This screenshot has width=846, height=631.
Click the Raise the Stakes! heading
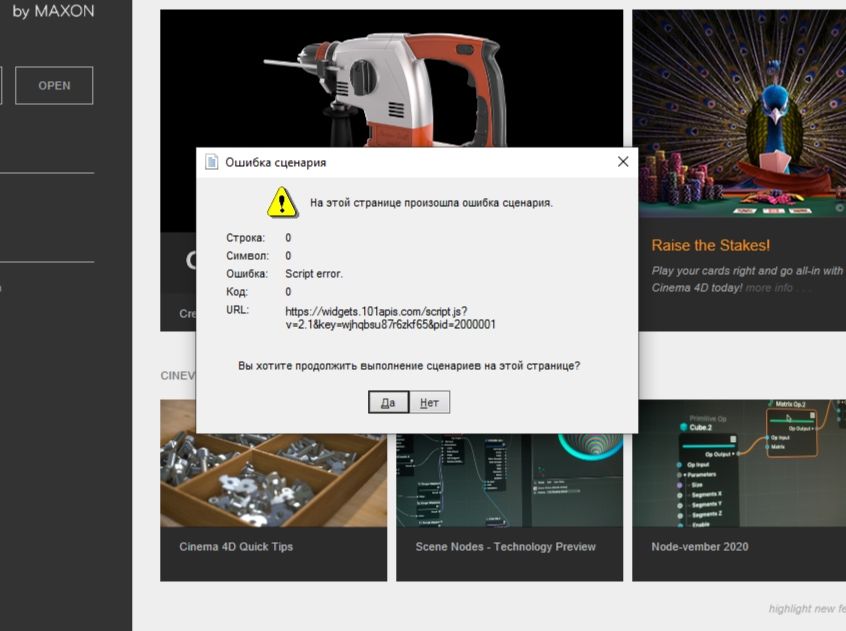[x=711, y=245]
